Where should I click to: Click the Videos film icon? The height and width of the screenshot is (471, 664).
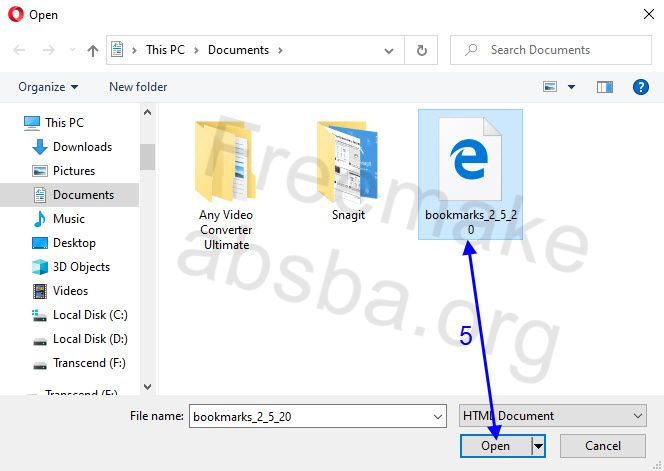(40, 291)
